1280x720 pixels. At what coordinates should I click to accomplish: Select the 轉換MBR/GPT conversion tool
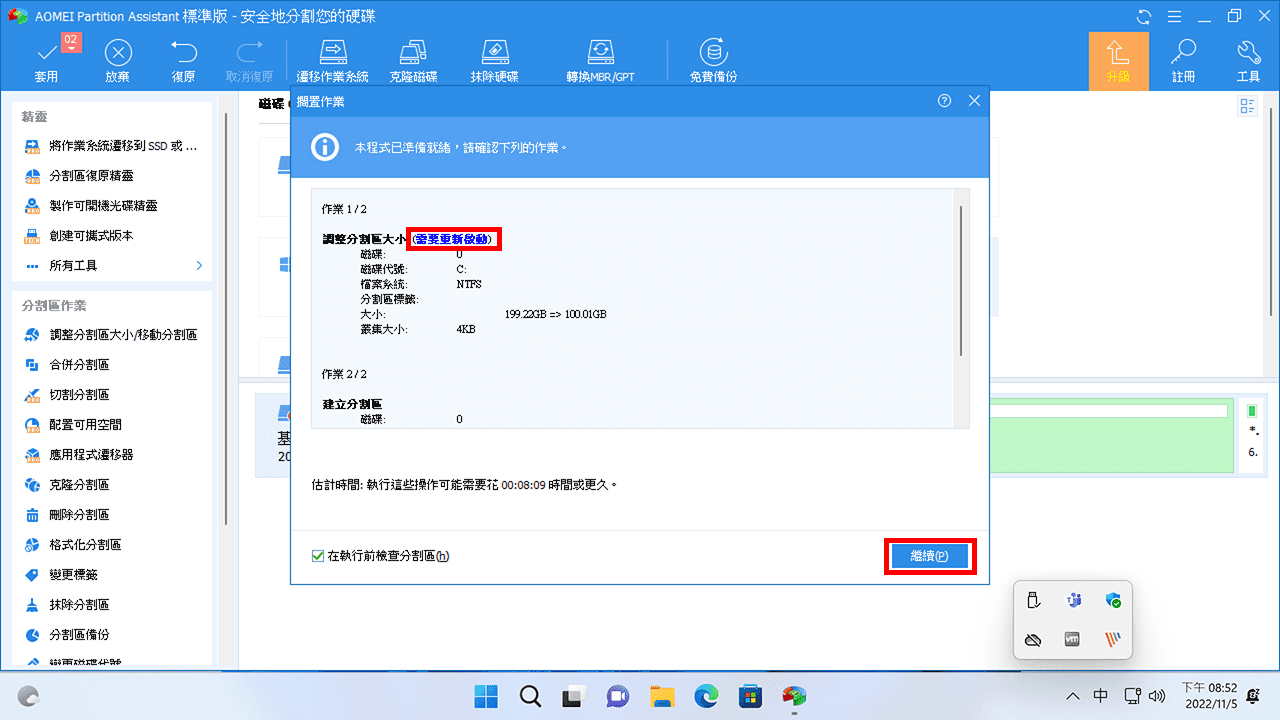(600, 59)
